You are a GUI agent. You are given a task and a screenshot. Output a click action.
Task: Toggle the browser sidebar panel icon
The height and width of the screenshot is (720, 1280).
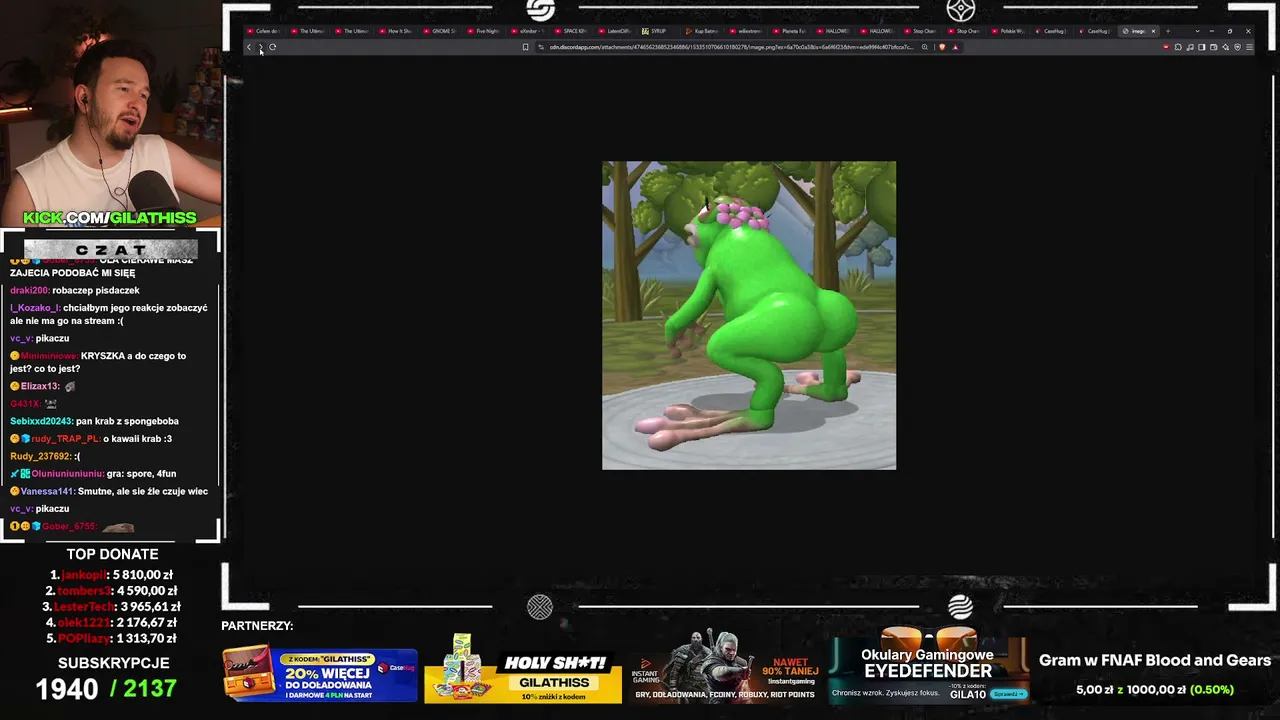pyautogui.click(x=1202, y=47)
